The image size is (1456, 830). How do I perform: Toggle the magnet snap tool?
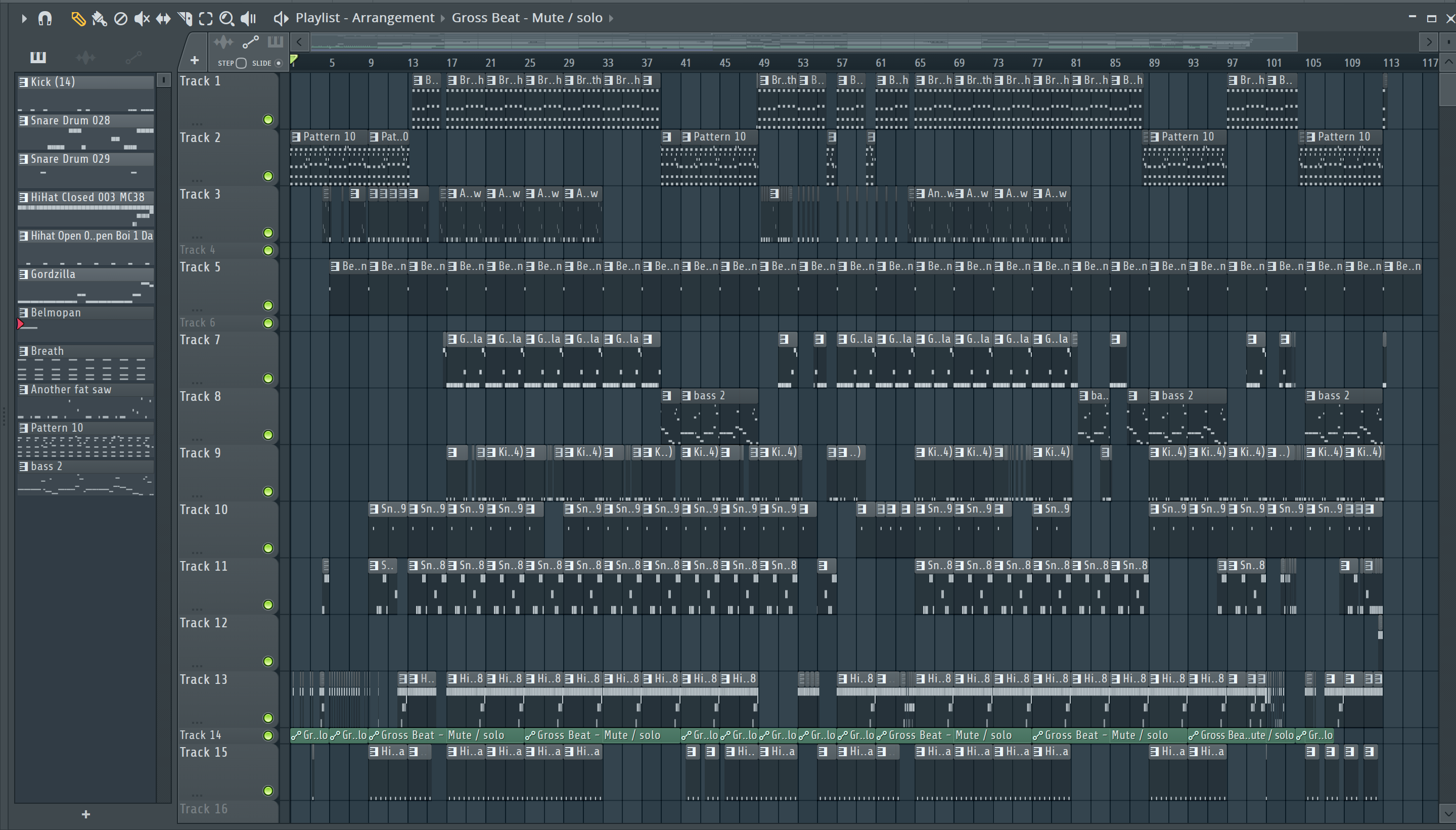(x=45, y=18)
